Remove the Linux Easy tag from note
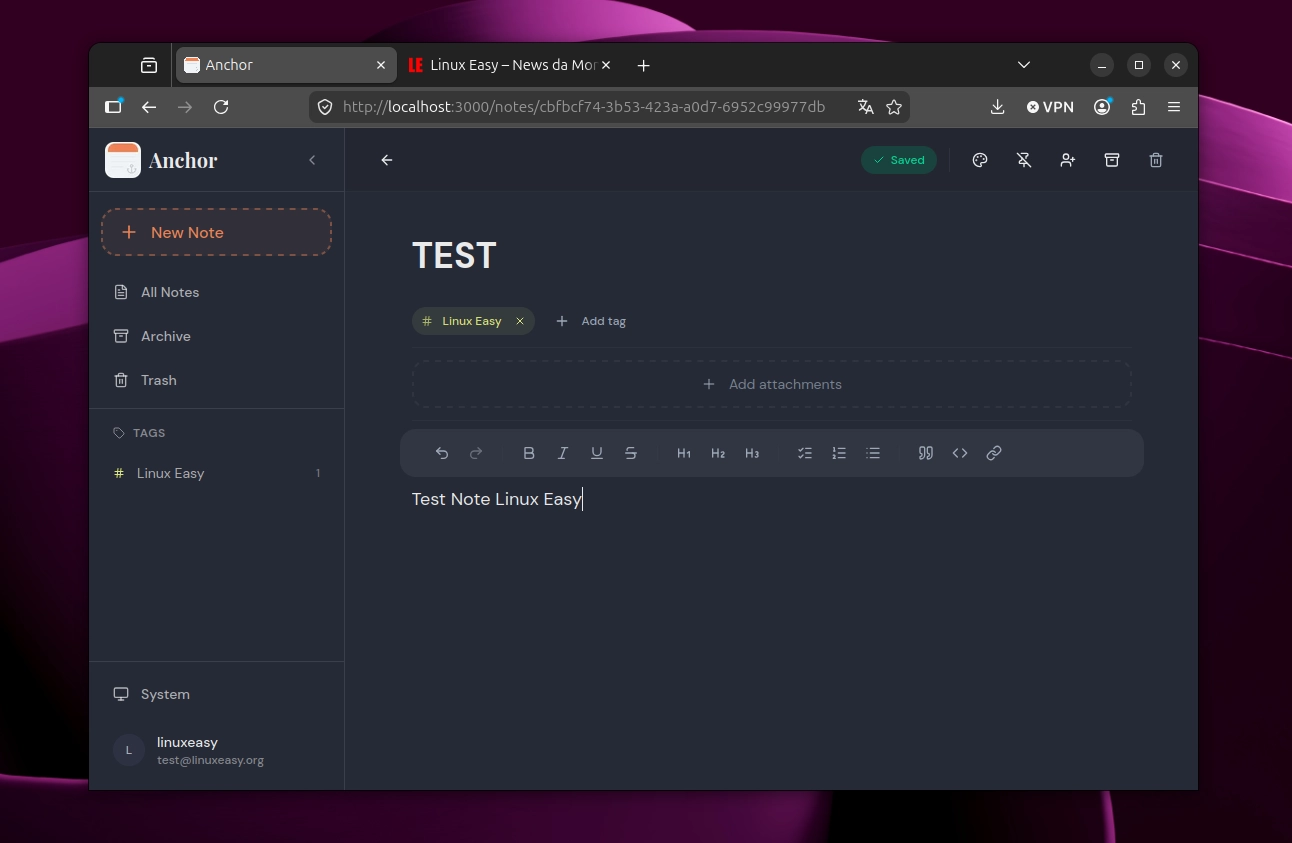The width and height of the screenshot is (1292, 843). point(520,321)
